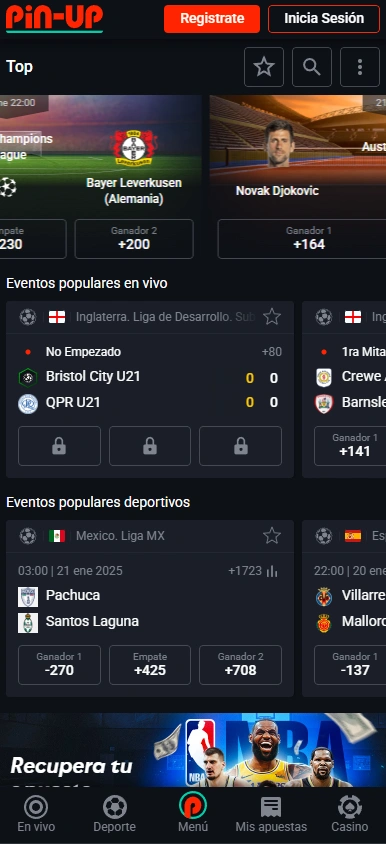Screen dimensions: 386x844
Task: Favorite the Mexico Liga MX match star
Action: pos(272,536)
